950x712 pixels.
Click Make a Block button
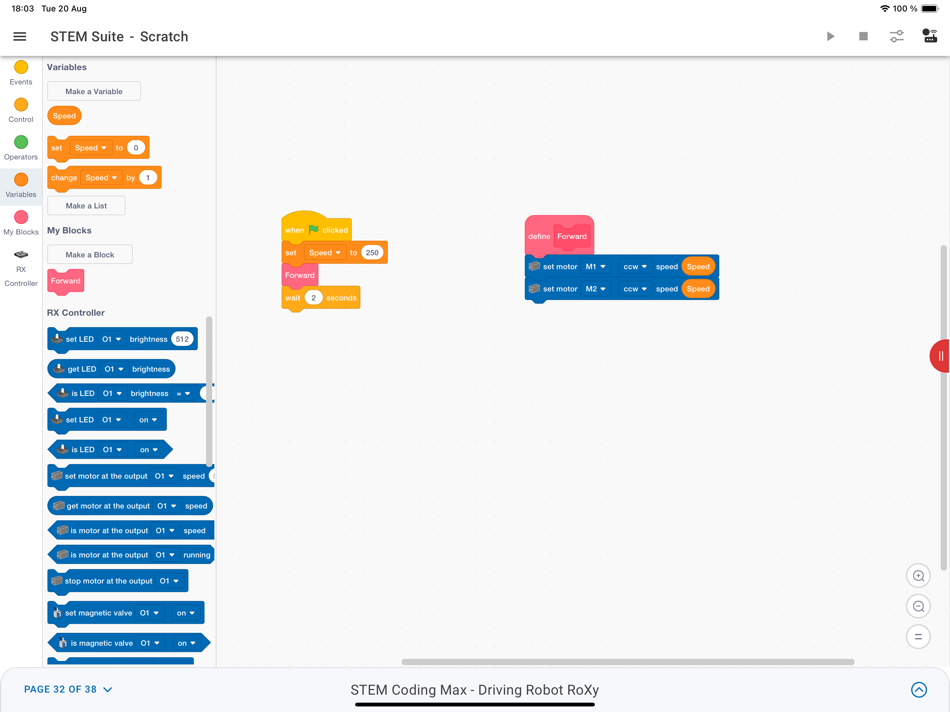[90, 255]
